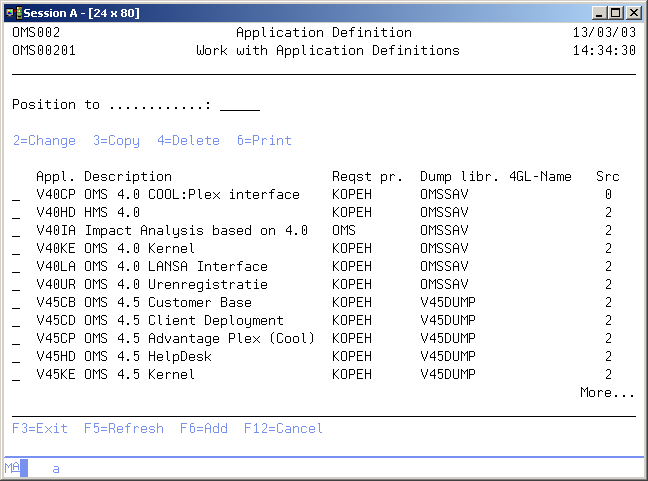Select the option field for V40HD

pyautogui.click(x=16, y=213)
